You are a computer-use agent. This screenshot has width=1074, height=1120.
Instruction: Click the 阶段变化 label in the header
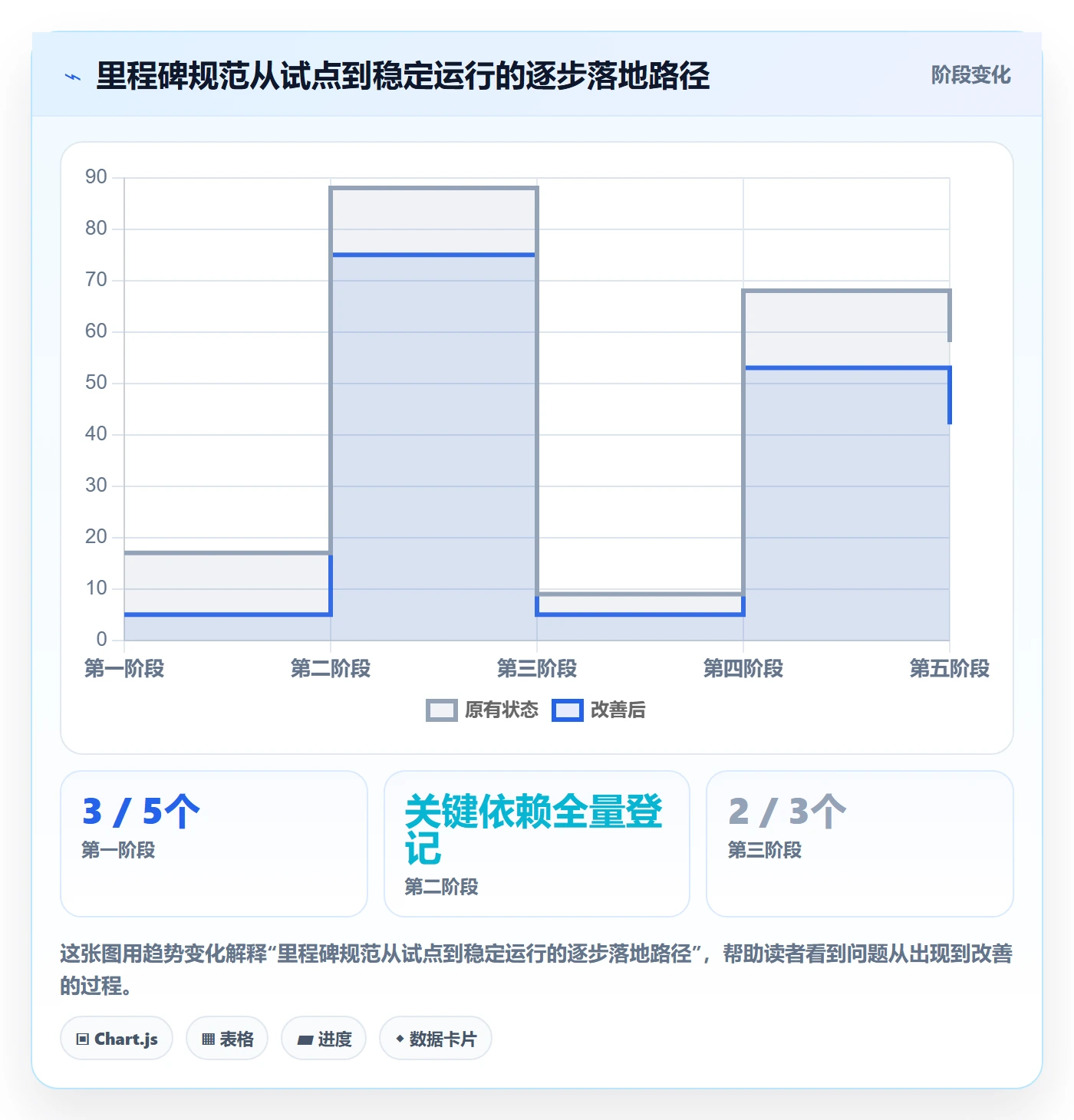[x=970, y=75]
